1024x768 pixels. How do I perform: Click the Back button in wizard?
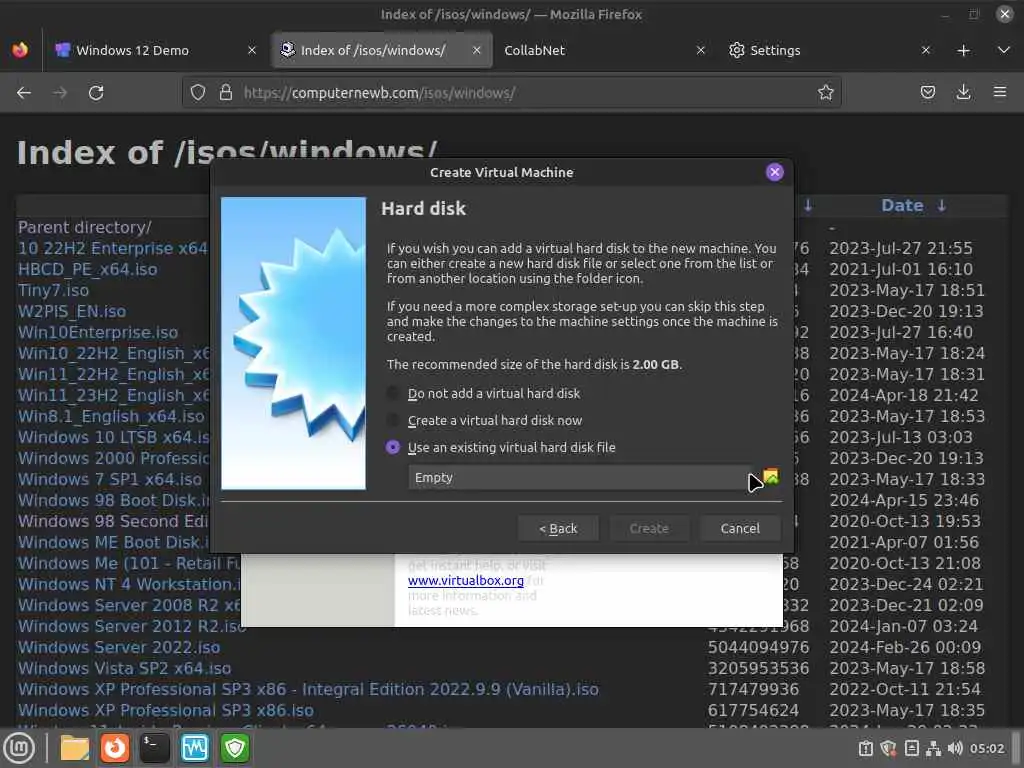(558, 528)
